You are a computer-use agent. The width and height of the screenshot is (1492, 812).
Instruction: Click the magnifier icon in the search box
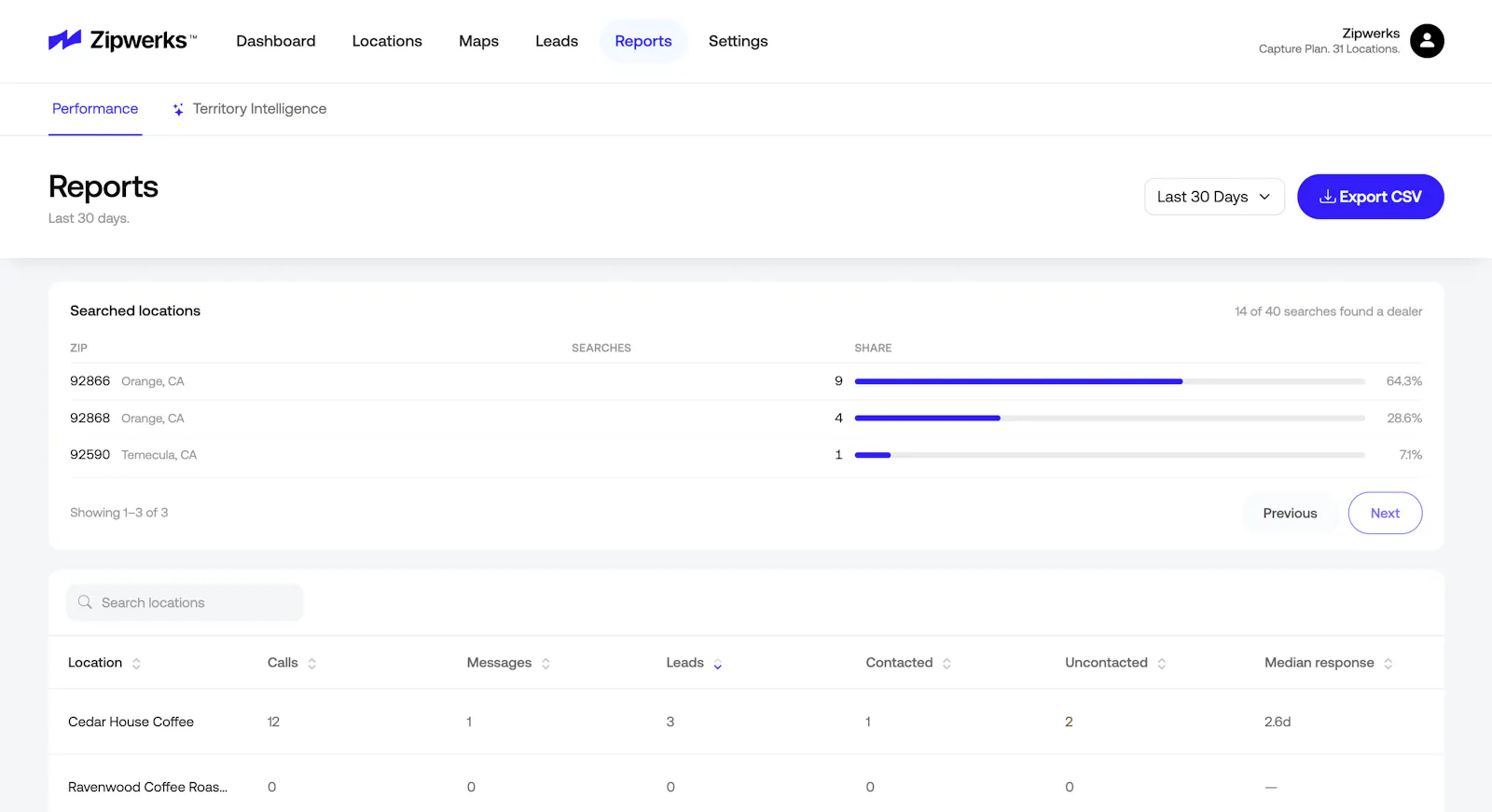85,602
